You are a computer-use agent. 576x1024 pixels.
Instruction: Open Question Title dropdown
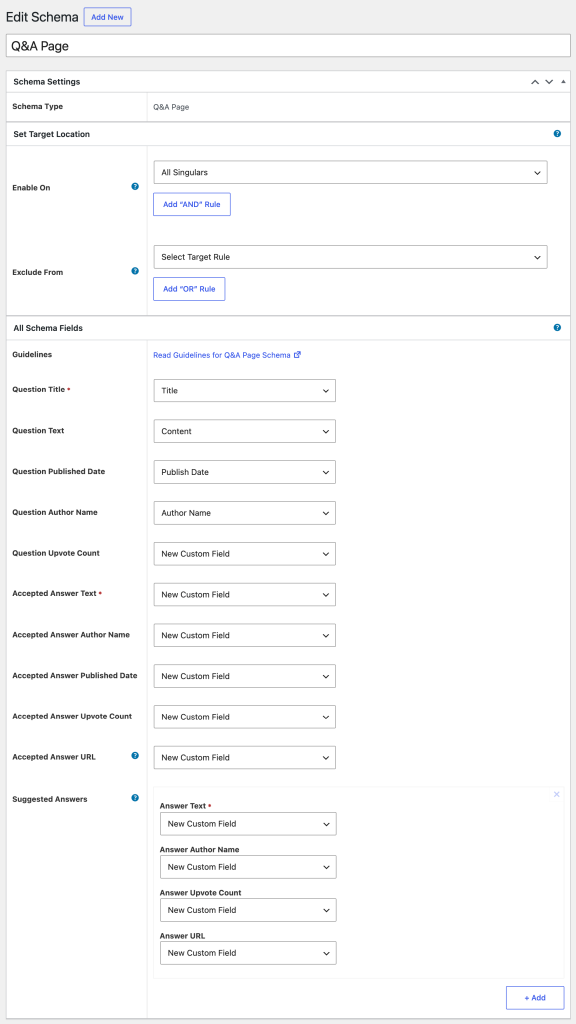(245, 391)
